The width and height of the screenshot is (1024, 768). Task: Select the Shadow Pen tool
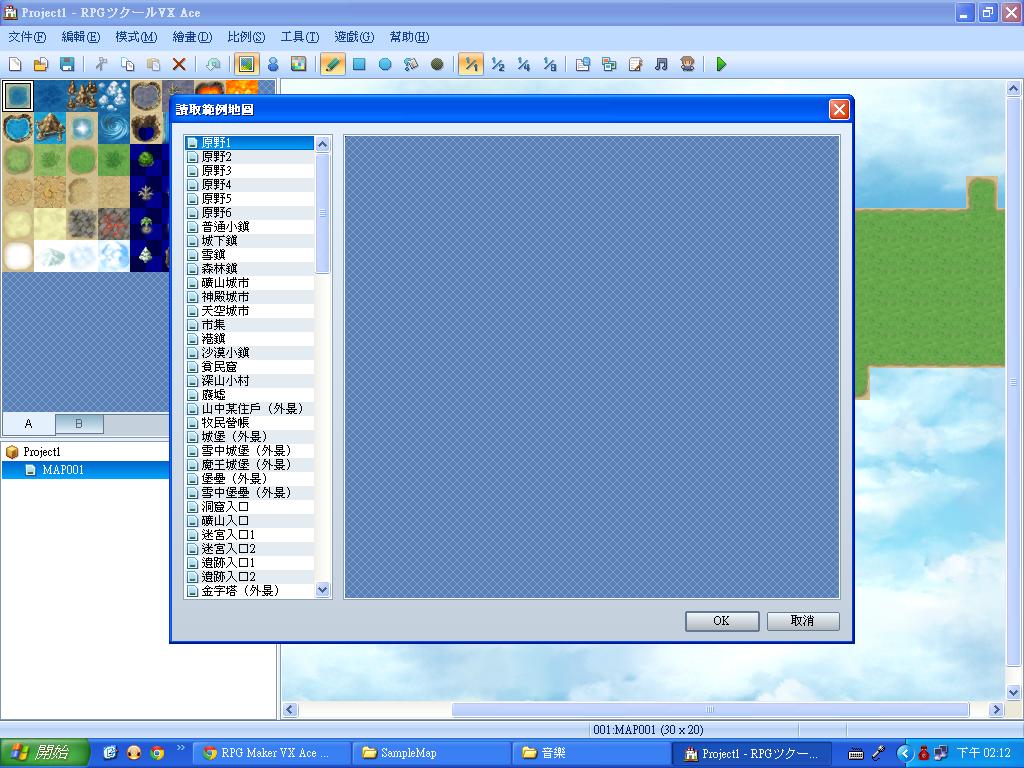[437, 64]
